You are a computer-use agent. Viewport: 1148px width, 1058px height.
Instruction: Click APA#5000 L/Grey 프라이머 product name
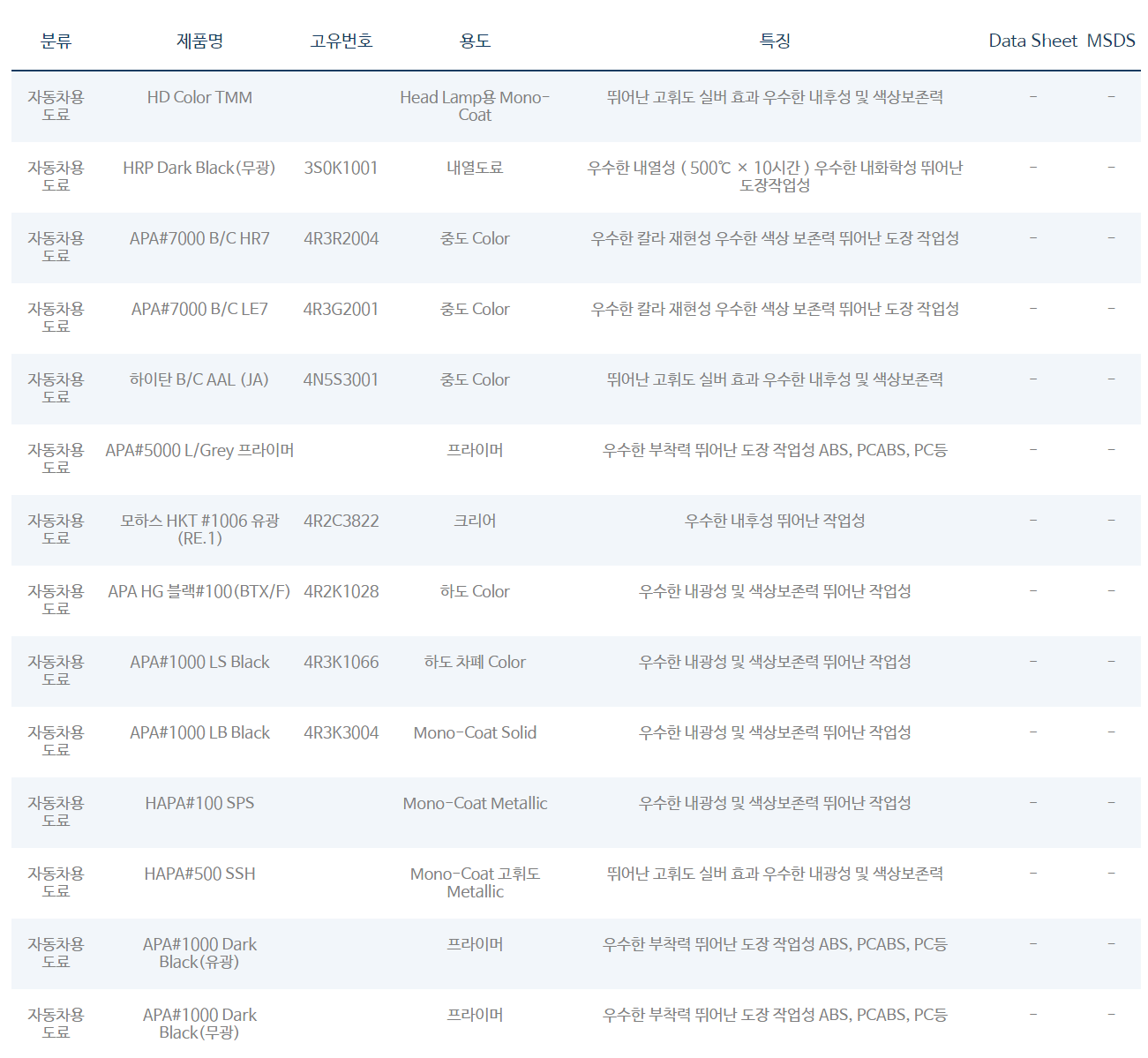click(x=199, y=450)
